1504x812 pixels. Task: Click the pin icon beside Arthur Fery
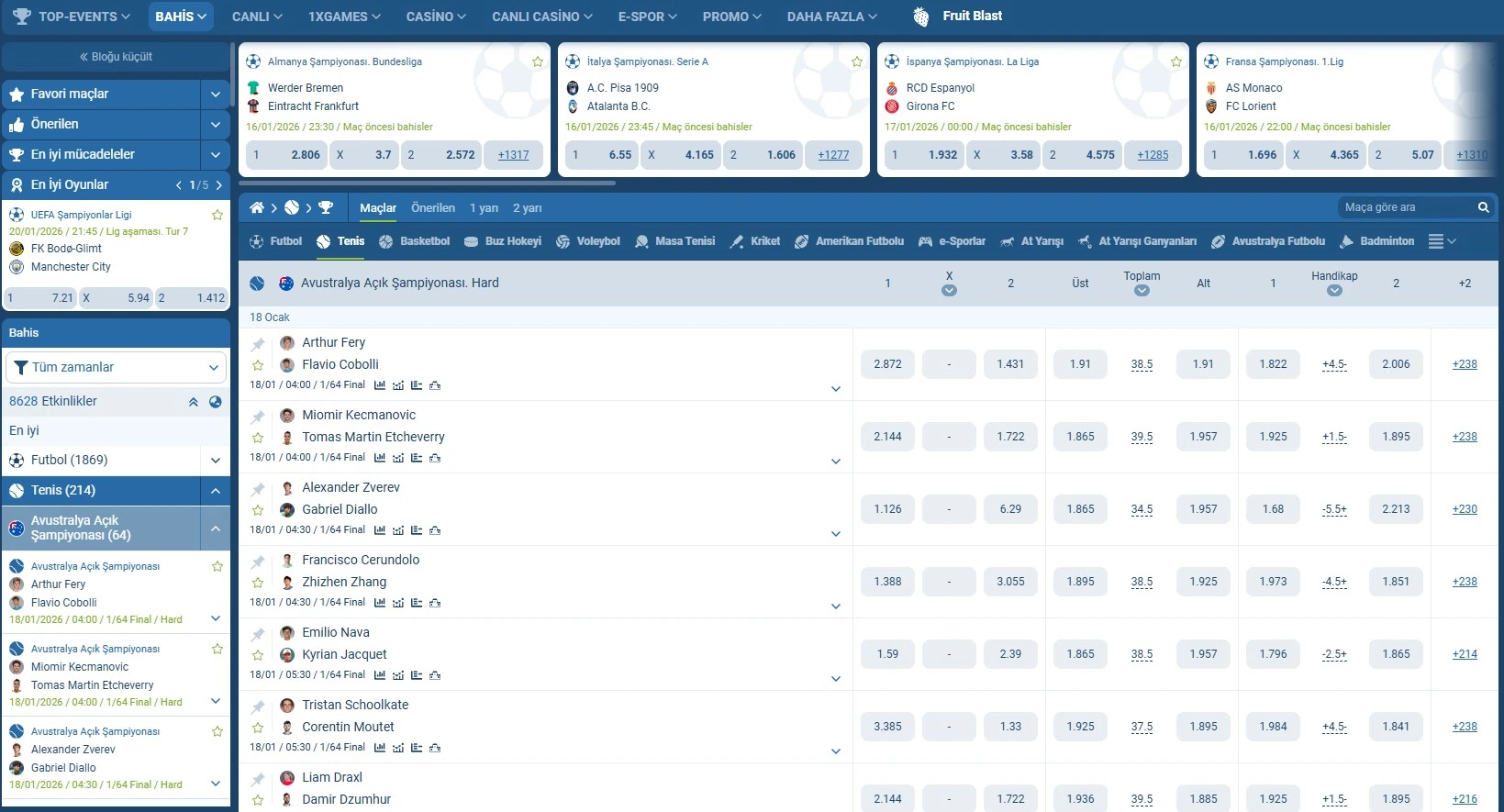coord(258,344)
